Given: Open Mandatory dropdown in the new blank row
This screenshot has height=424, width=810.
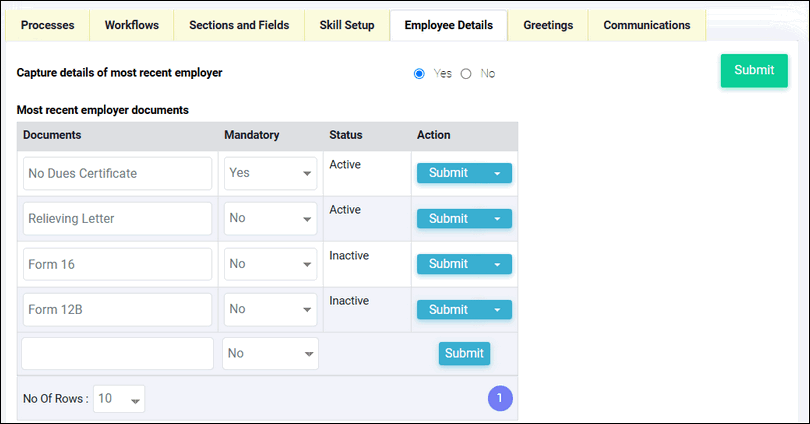Looking at the screenshot, I should click(x=270, y=354).
